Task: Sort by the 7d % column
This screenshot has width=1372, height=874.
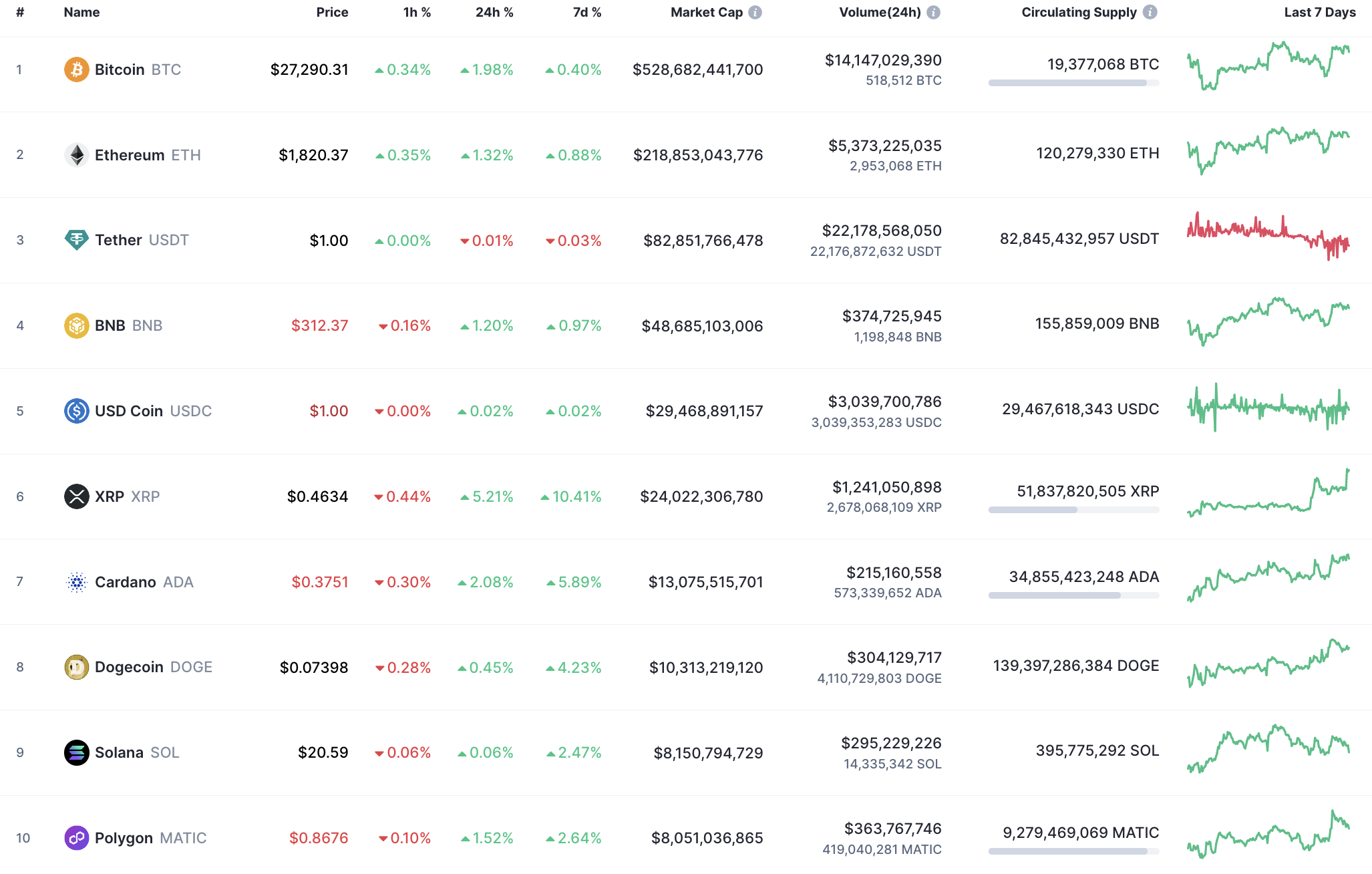Action: [587, 11]
